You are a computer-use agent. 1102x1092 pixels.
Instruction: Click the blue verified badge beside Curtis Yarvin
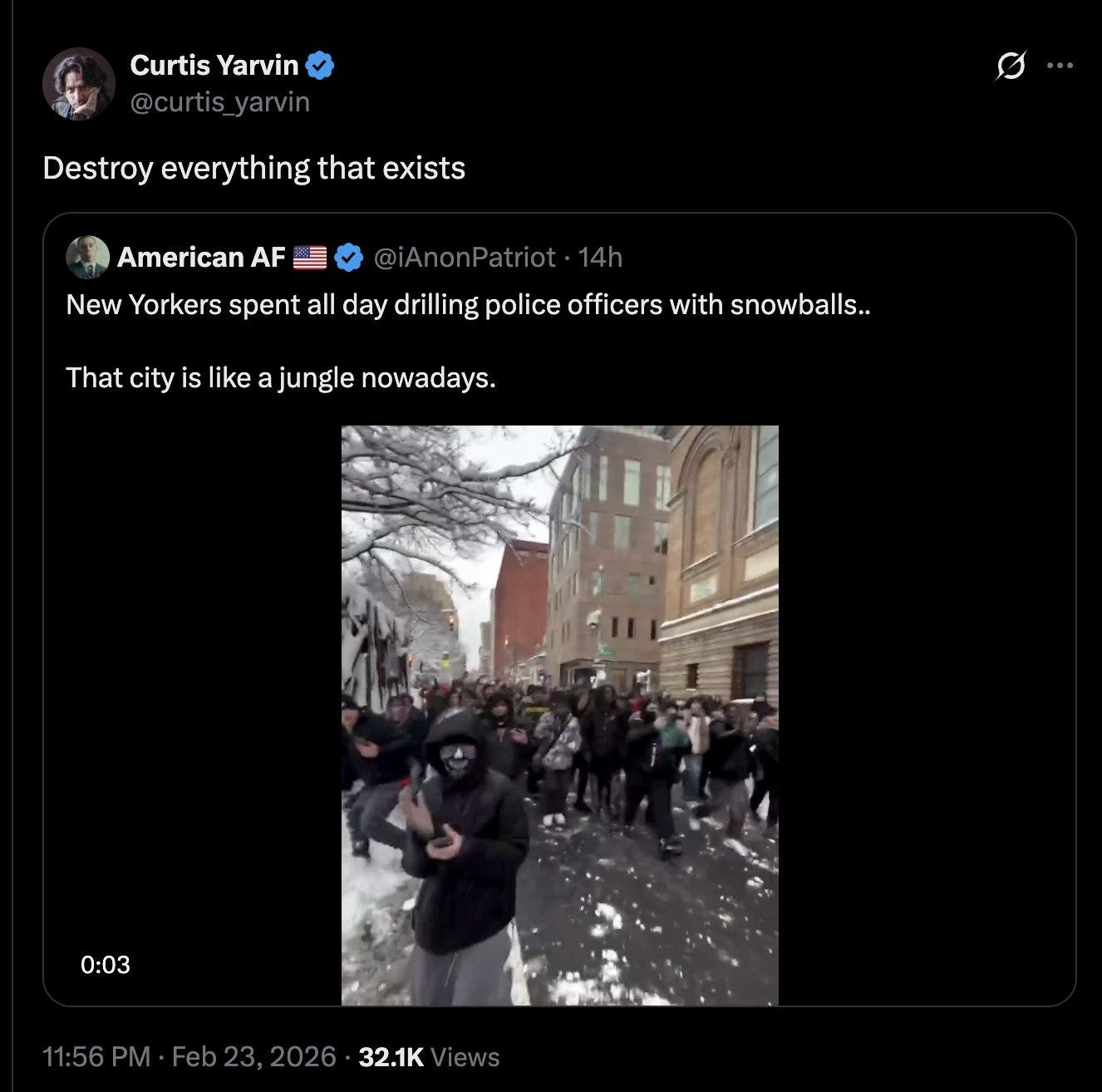click(321, 65)
